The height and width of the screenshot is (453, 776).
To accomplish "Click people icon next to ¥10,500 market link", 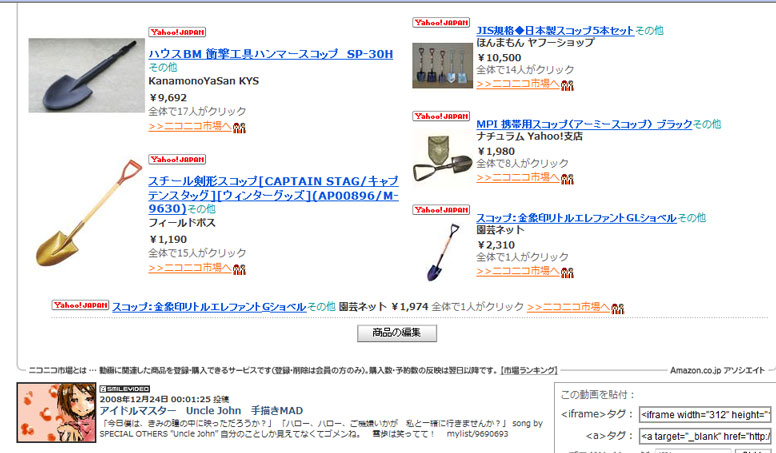I will click(567, 85).
